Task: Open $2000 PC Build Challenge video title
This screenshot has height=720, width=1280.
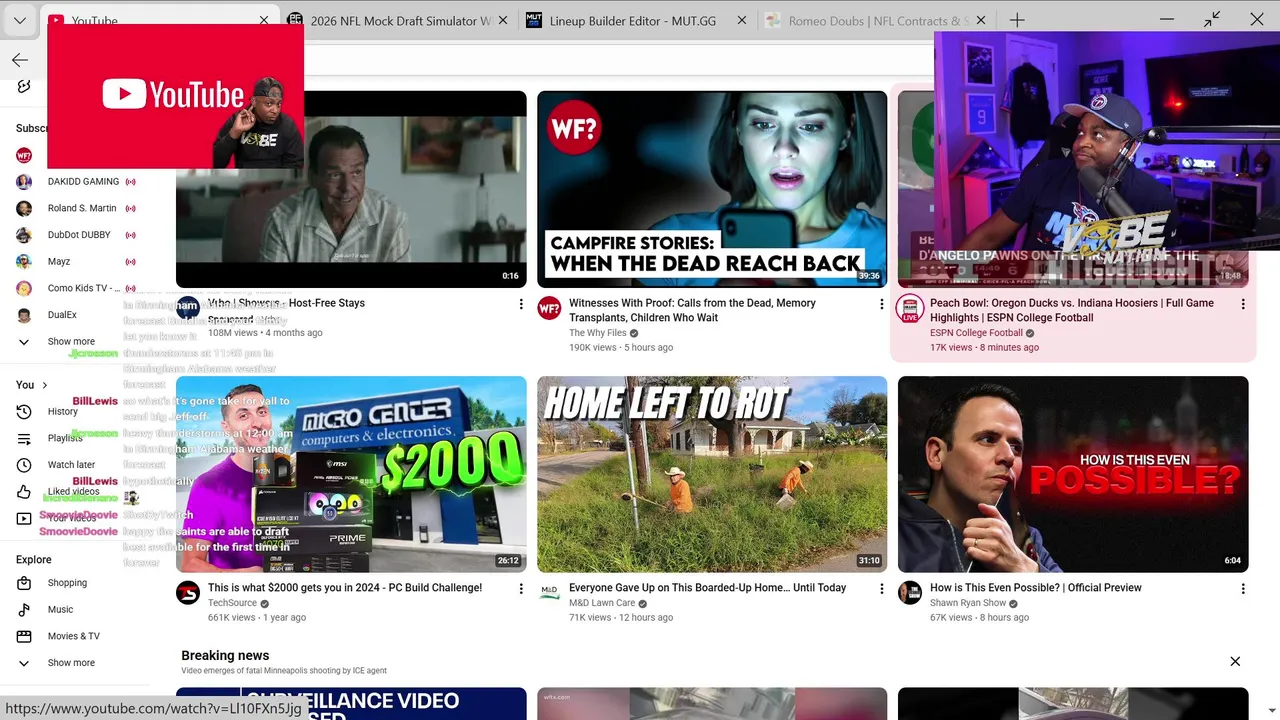Action: click(345, 588)
